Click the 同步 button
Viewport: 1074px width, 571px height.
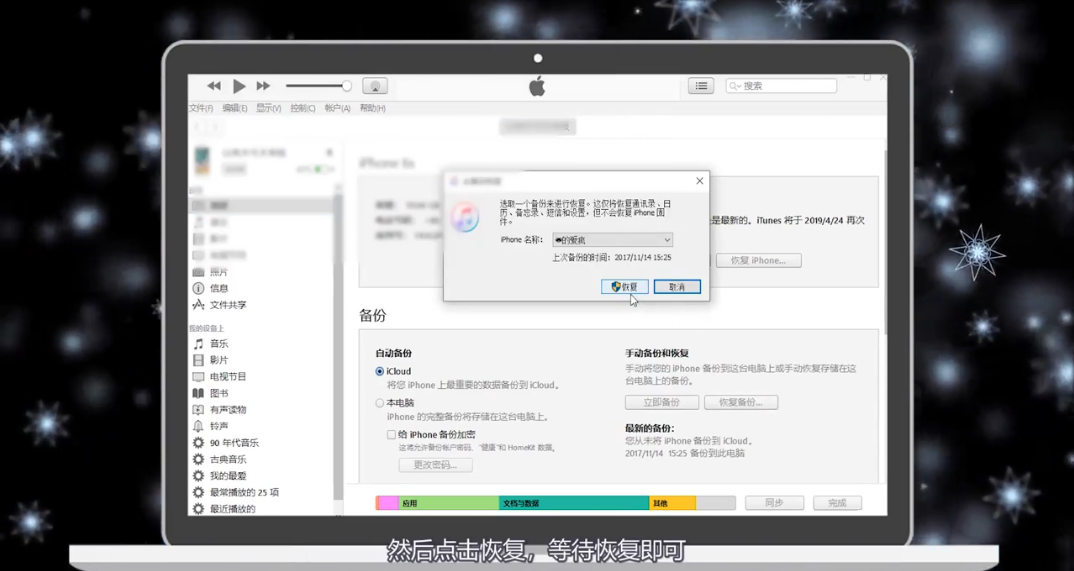[774, 503]
